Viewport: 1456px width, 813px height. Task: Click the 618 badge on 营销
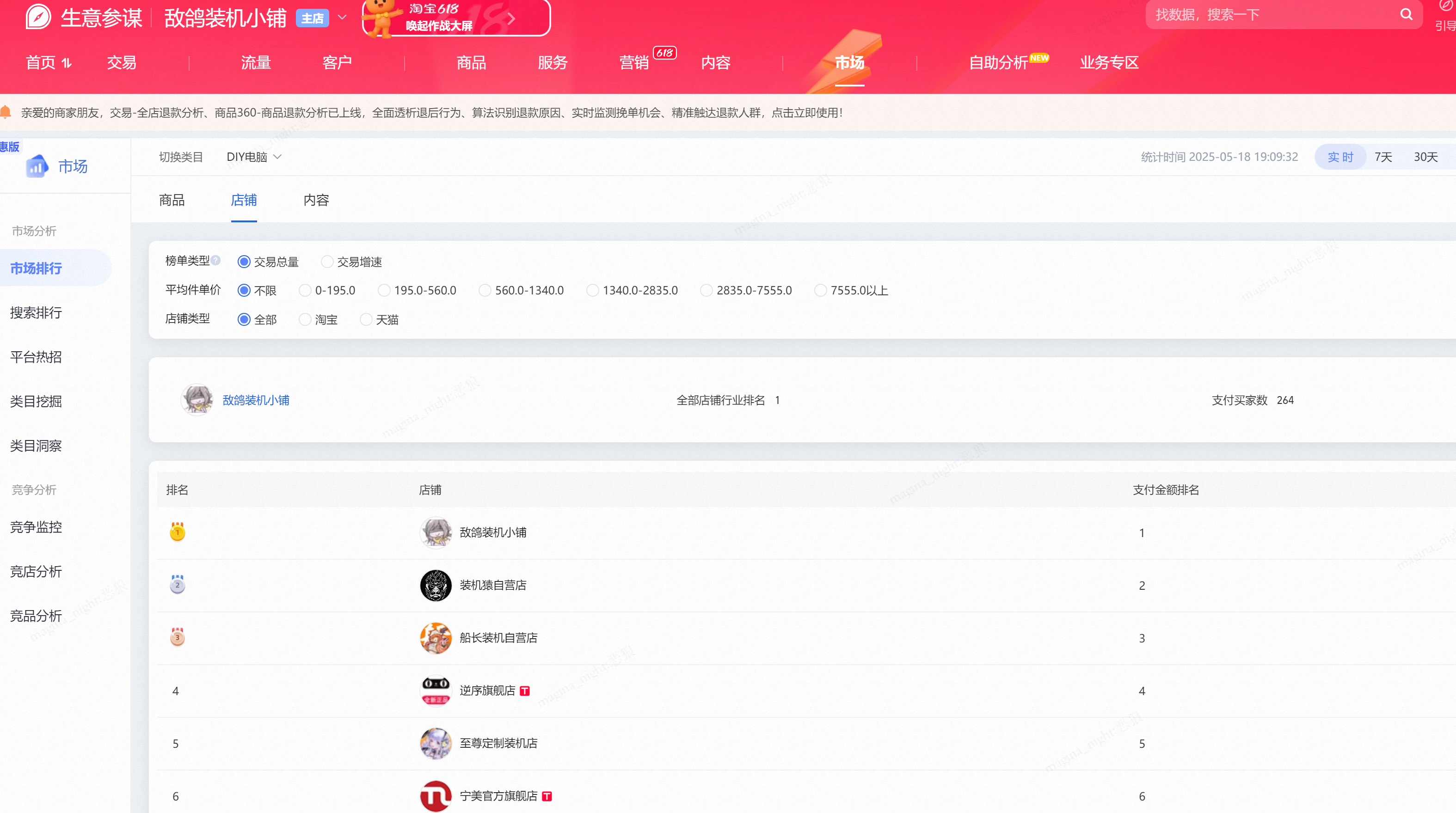[x=665, y=53]
